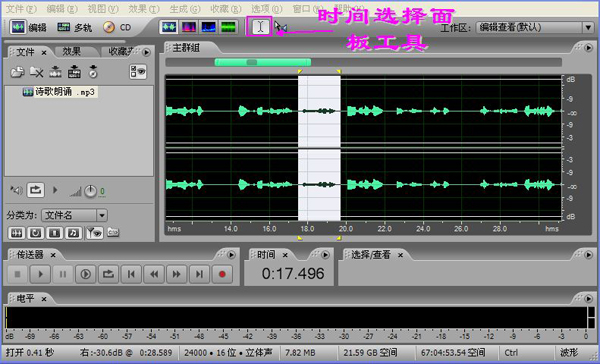Click the red record button
The height and width of the screenshot is (364, 600).
point(222,274)
